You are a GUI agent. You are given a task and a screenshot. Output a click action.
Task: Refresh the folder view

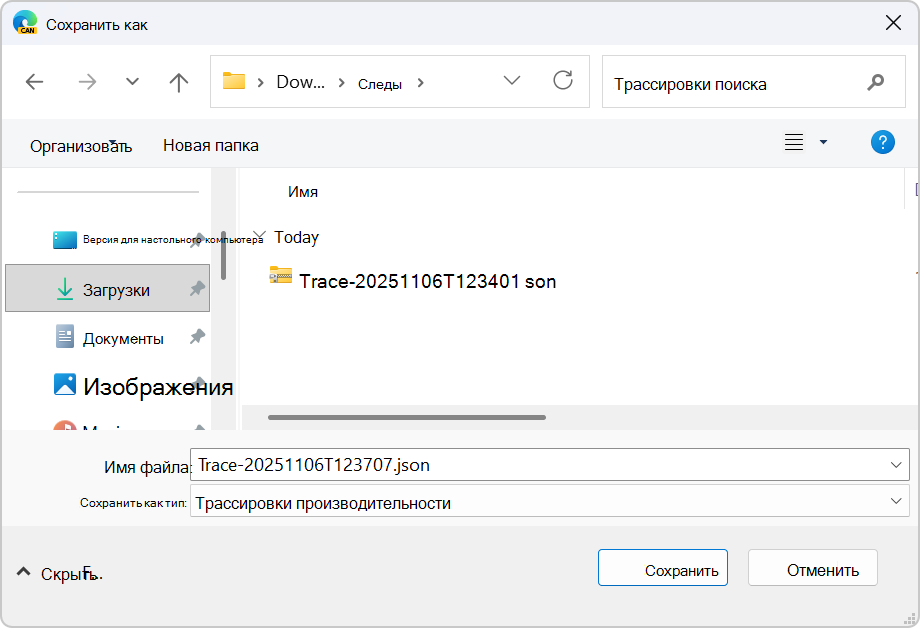[563, 80]
